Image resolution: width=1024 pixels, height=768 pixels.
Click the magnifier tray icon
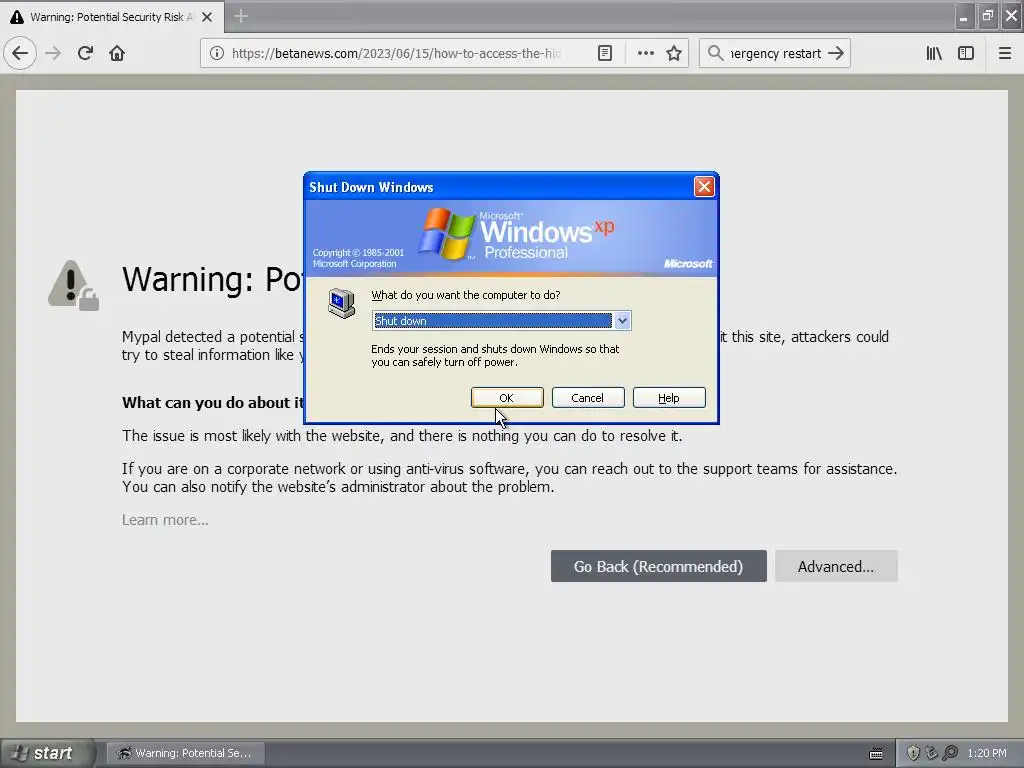pyautogui.click(x=950, y=753)
